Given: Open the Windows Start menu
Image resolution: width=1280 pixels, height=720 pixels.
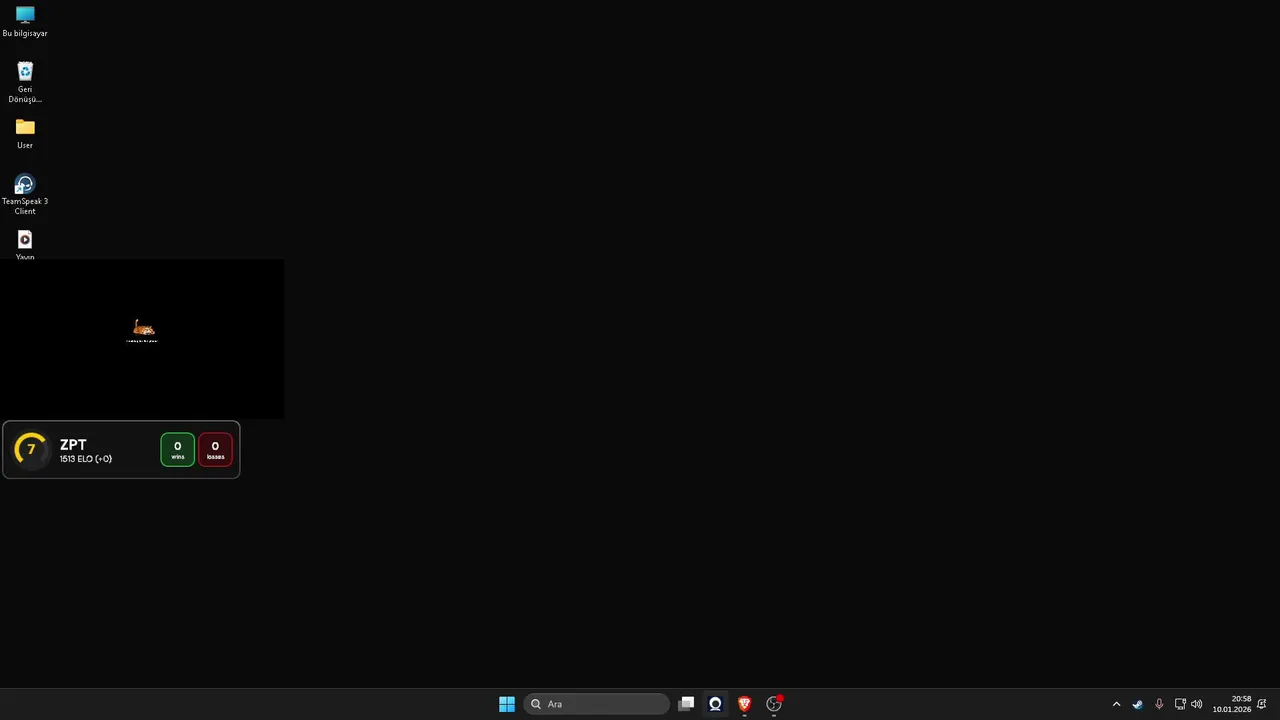Looking at the screenshot, I should (507, 704).
